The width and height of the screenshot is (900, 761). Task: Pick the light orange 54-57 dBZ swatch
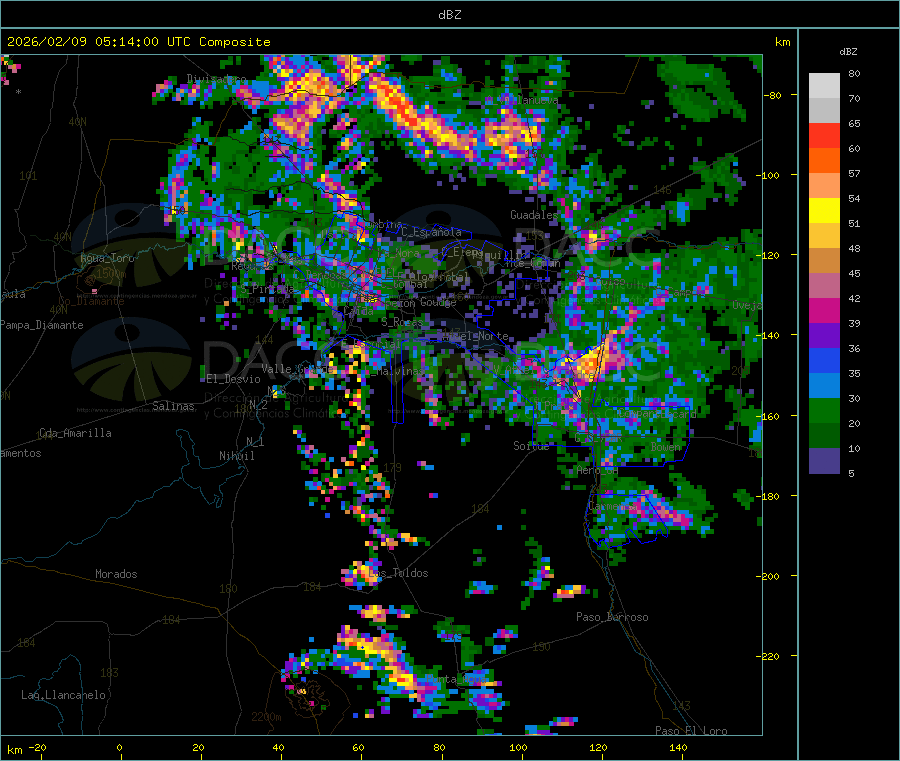[824, 185]
